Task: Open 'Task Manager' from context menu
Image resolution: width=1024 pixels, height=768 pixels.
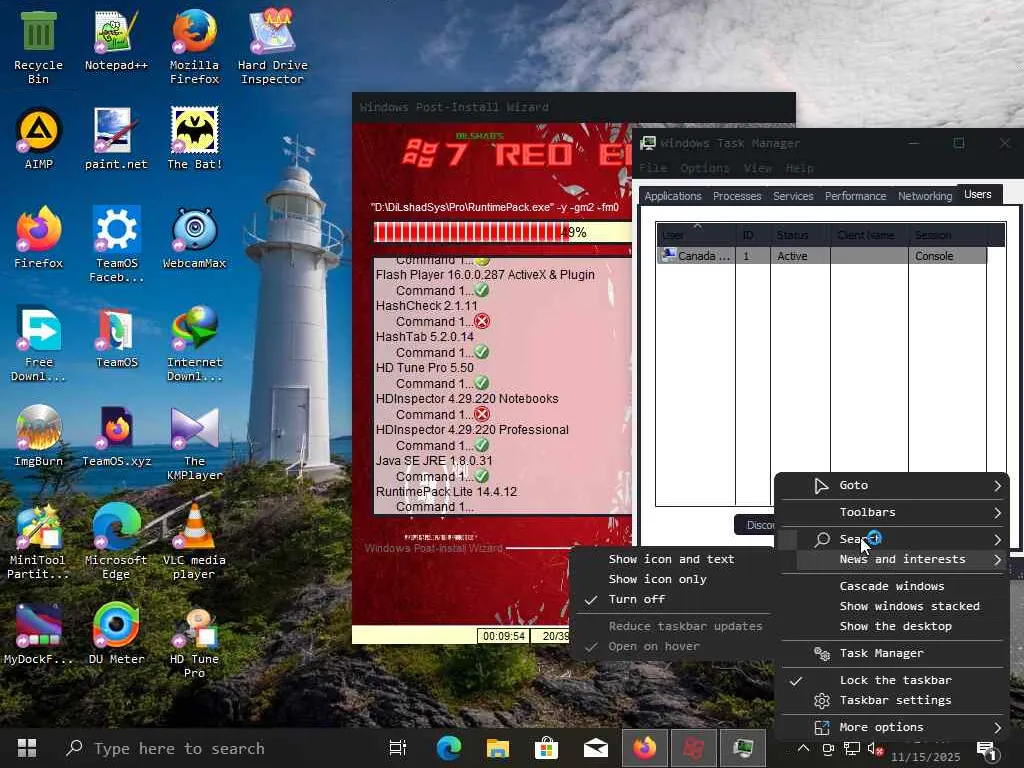Action: coord(892,653)
